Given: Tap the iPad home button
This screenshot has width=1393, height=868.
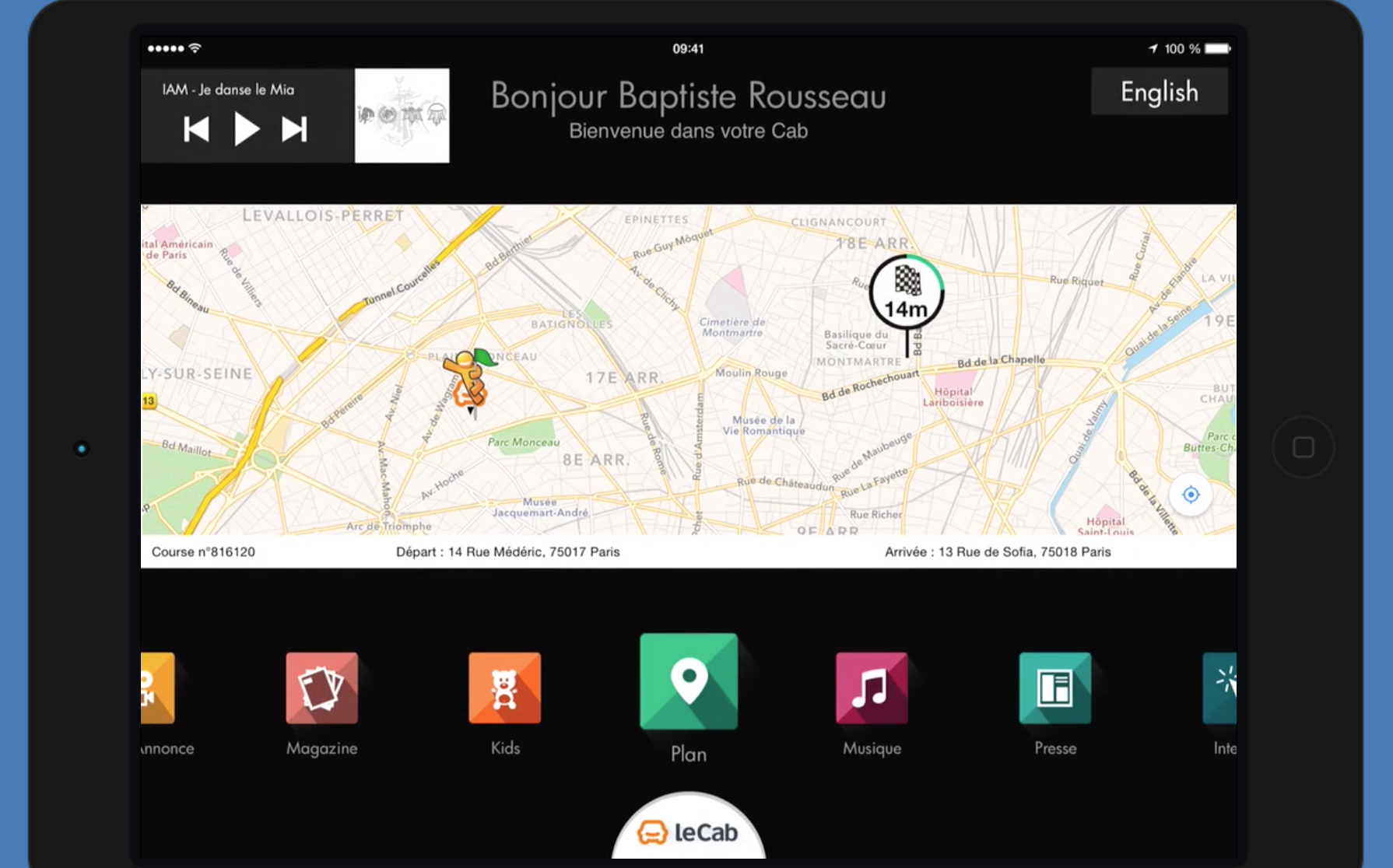Looking at the screenshot, I should coord(1304,447).
